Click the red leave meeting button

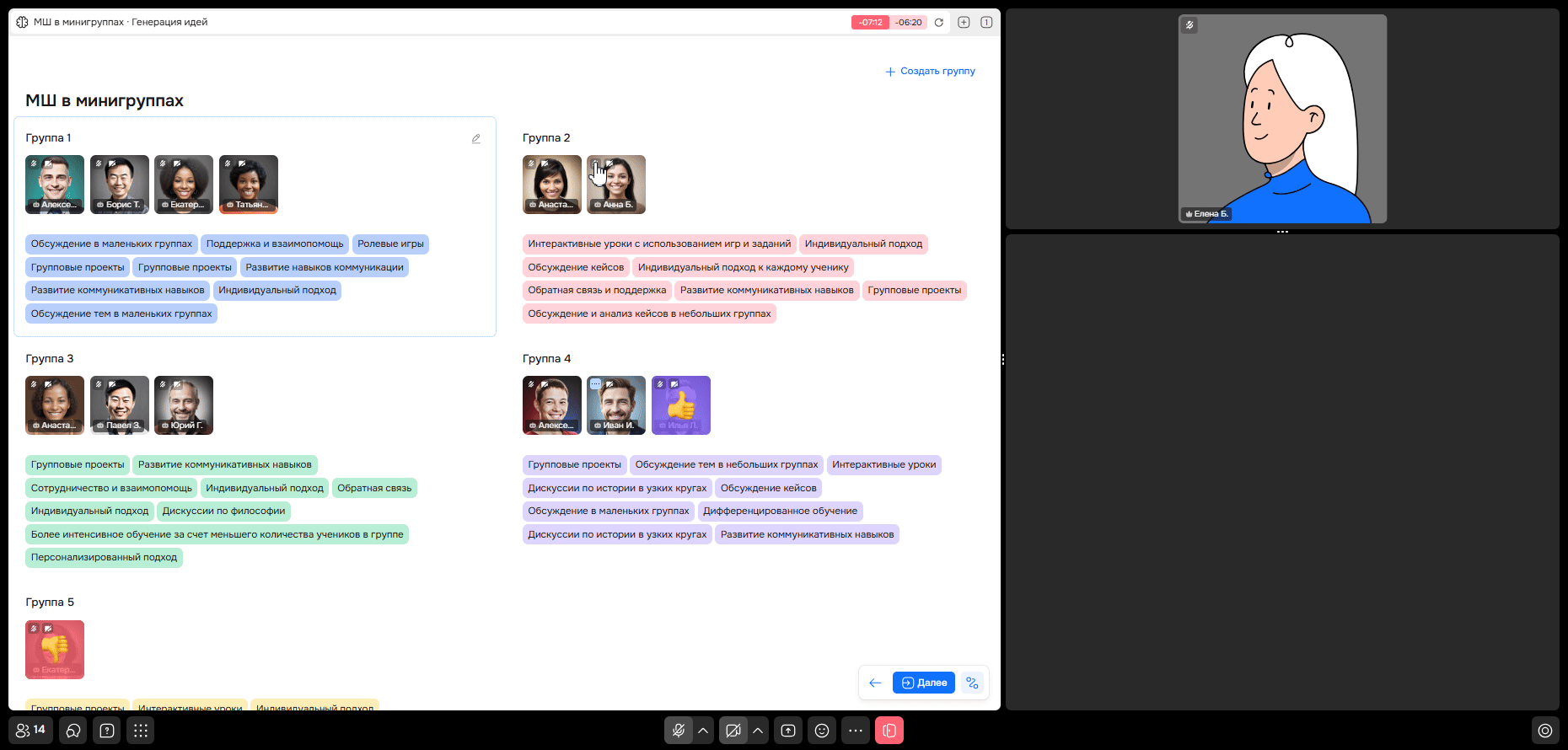point(889,731)
